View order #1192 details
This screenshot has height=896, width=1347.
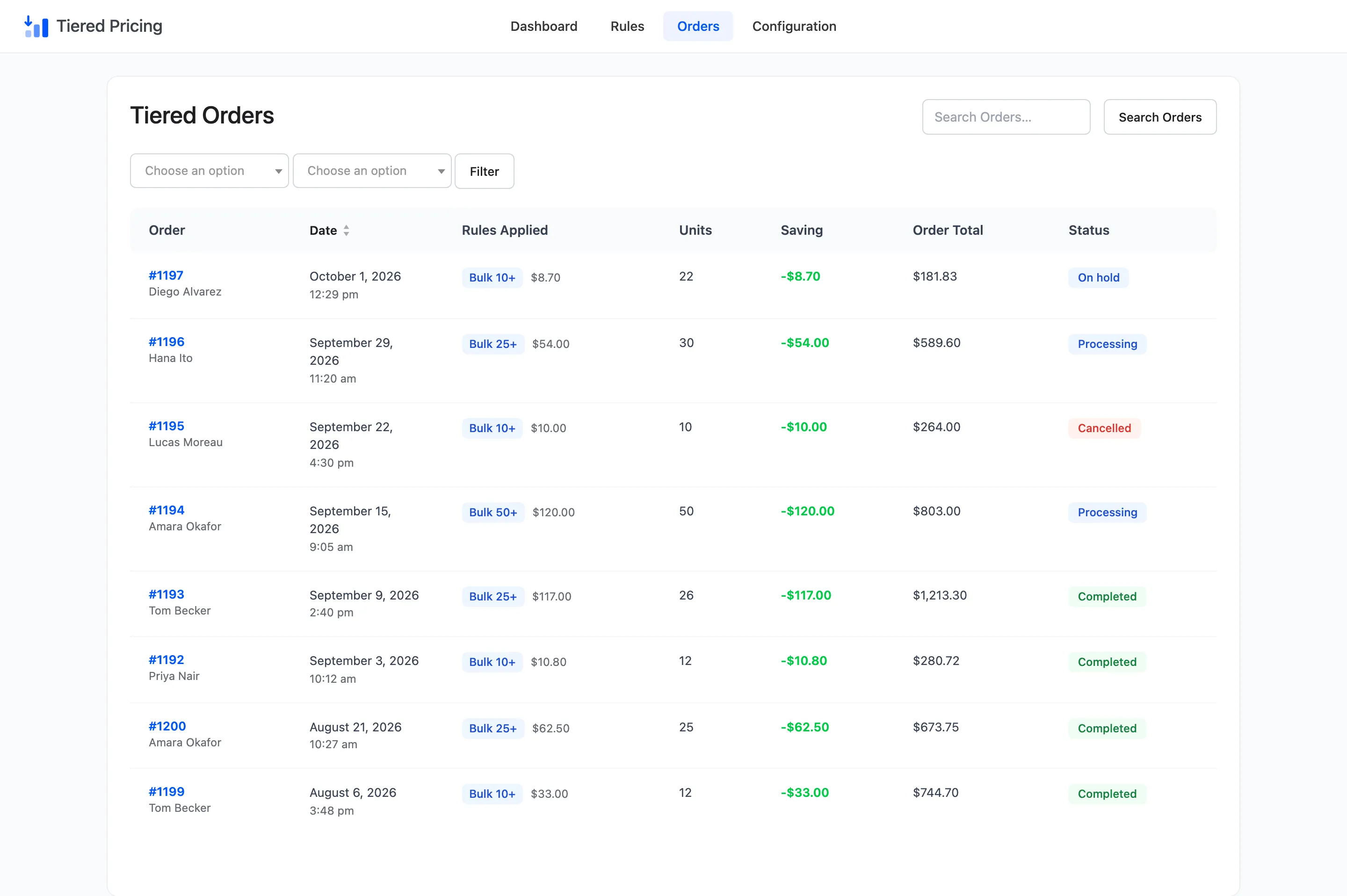[x=167, y=659]
